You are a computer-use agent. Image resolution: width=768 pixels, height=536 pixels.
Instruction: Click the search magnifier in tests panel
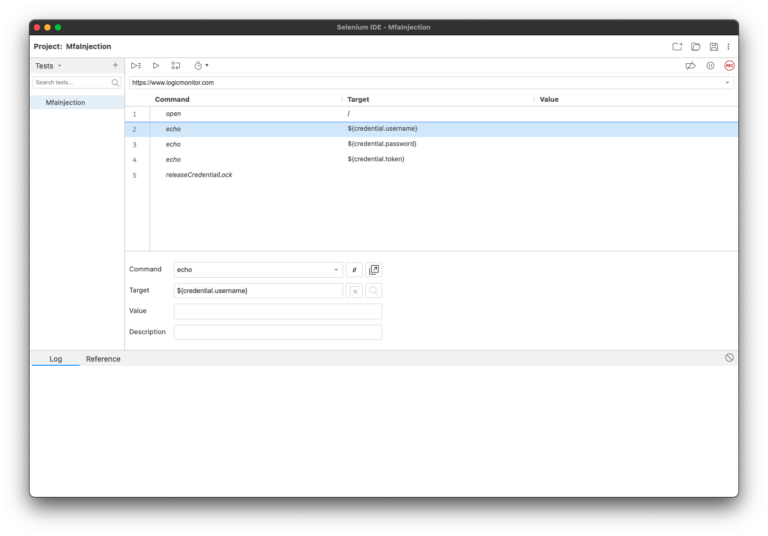(115, 82)
